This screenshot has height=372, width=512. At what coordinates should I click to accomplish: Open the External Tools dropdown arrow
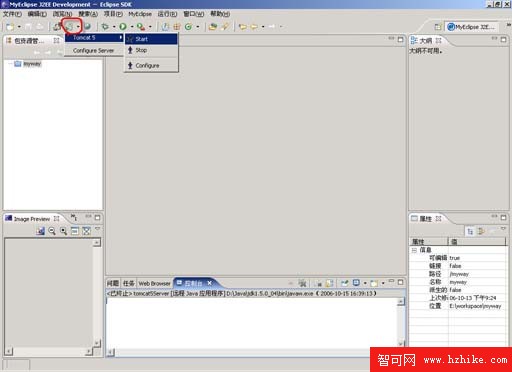[x=150, y=27]
